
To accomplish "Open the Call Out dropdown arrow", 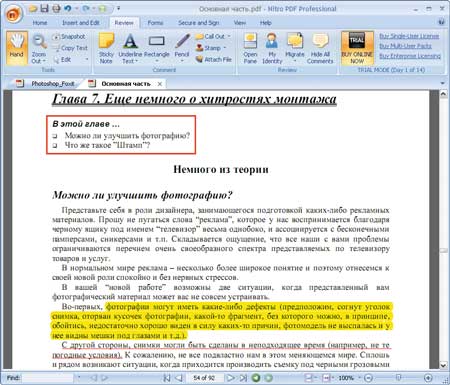I will 229,36.
